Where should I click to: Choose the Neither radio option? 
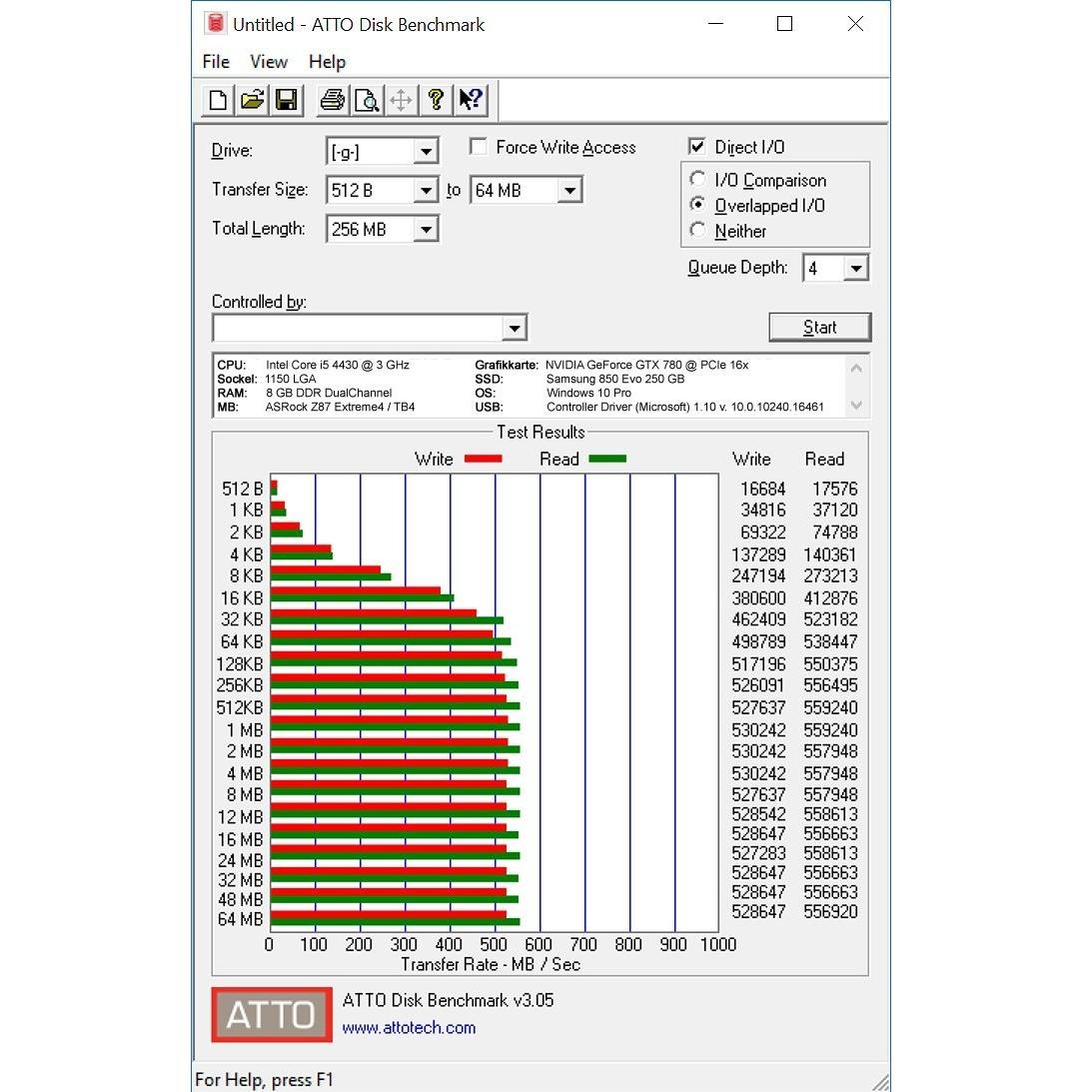point(697,230)
